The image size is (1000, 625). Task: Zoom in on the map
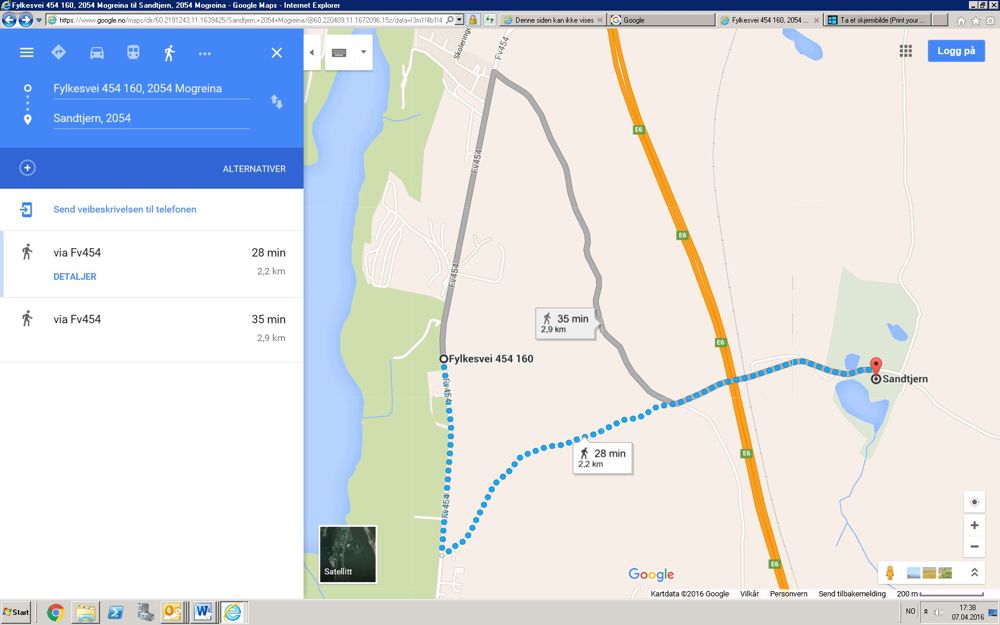click(974, 526)
